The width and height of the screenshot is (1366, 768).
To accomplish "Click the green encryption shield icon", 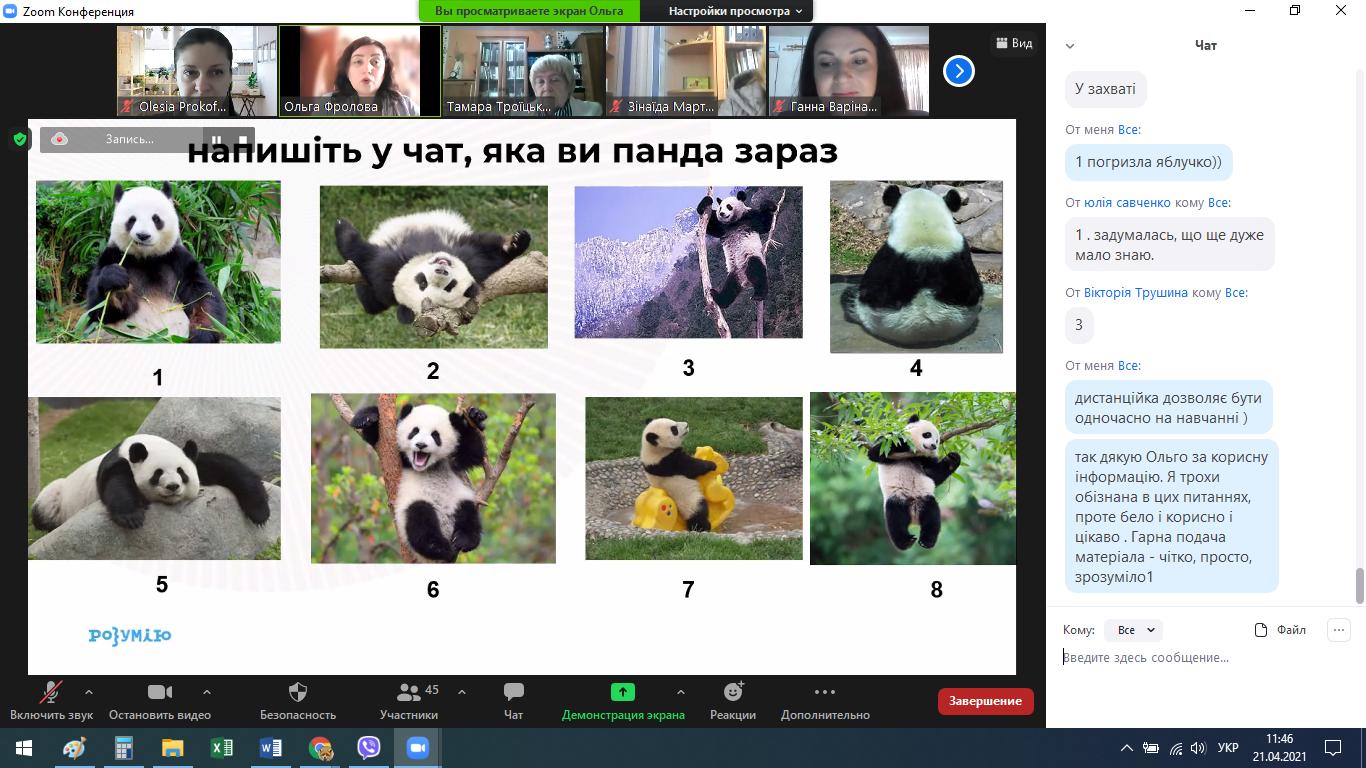I will 19,139.
